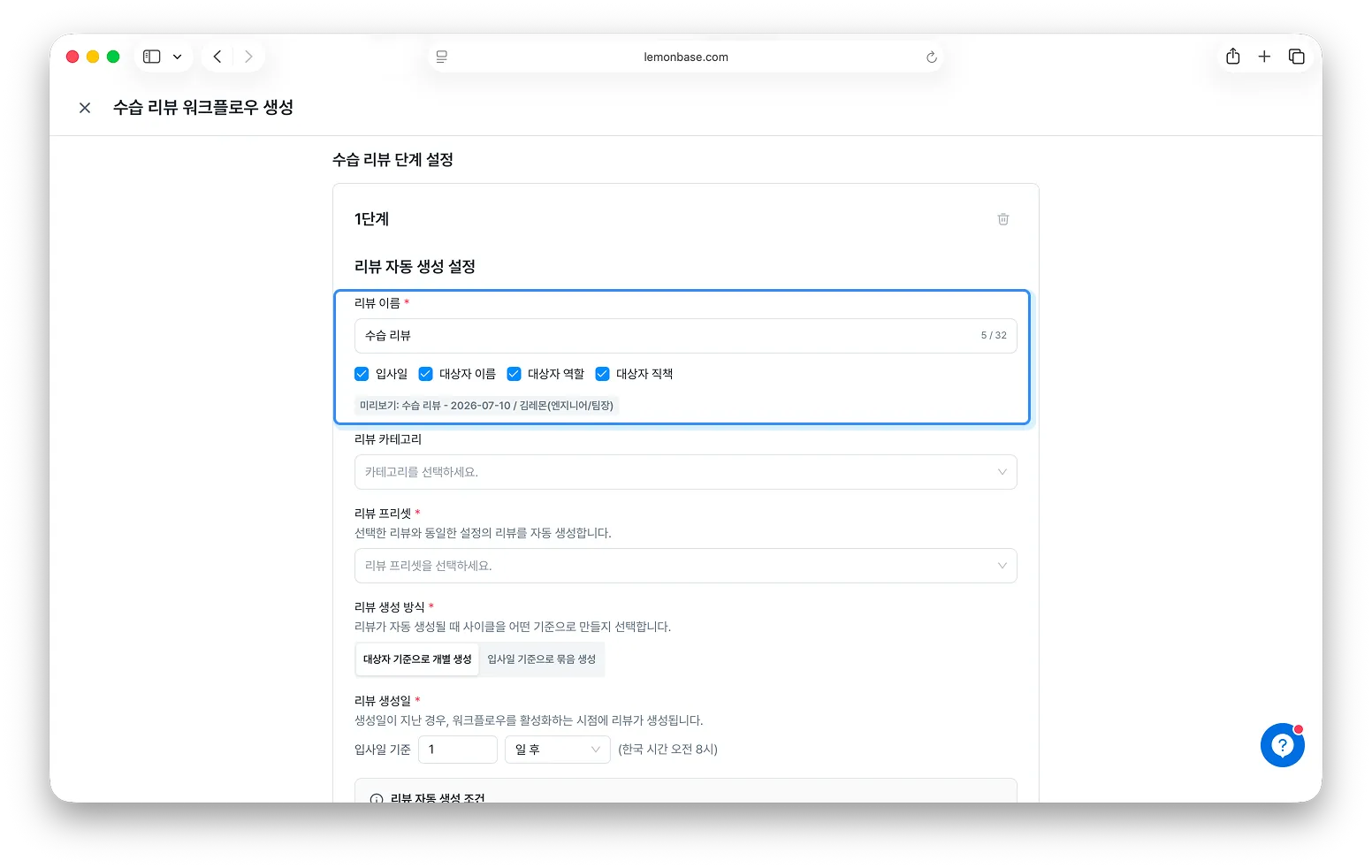Image resolution: width=1372 pixels, height=868 pixels.
Task: Open the 리뷰 카테고리 dropdown
Action: [686, 472]
